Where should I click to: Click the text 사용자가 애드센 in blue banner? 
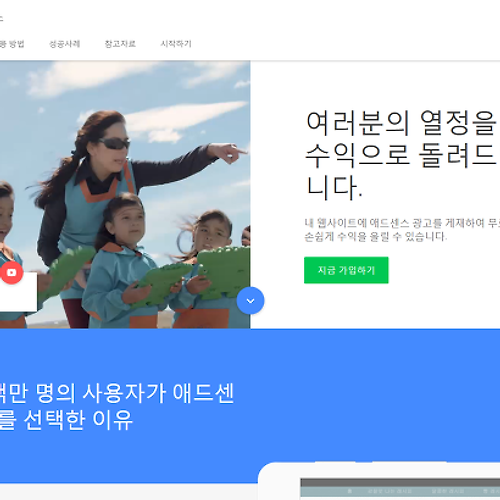tap(158, 393)
